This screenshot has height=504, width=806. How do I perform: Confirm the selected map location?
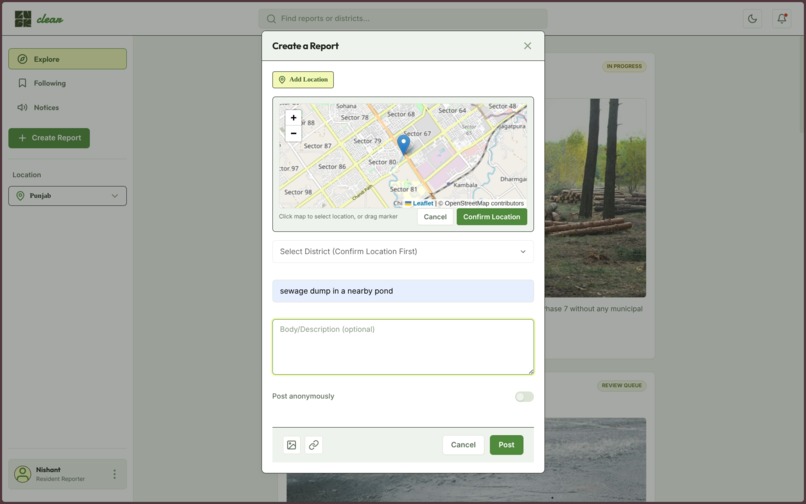pos(491,217)
